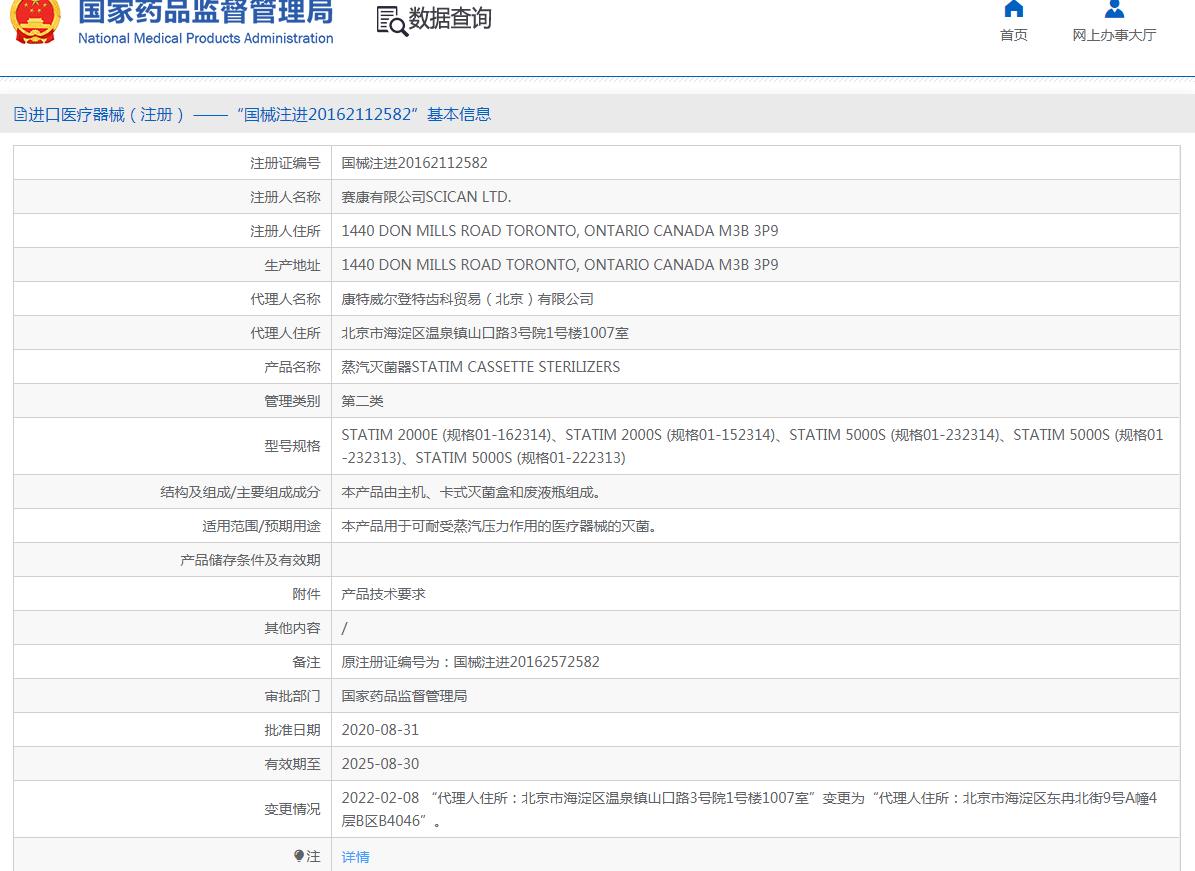Click document icon before 进口医疗器械 heading
1195x871 pixels.
click(x=20, y=114)
